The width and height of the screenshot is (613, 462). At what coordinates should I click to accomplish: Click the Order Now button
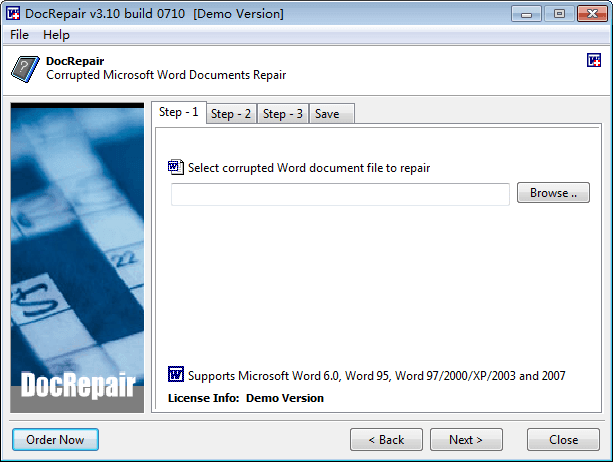(x=55, y=440)
